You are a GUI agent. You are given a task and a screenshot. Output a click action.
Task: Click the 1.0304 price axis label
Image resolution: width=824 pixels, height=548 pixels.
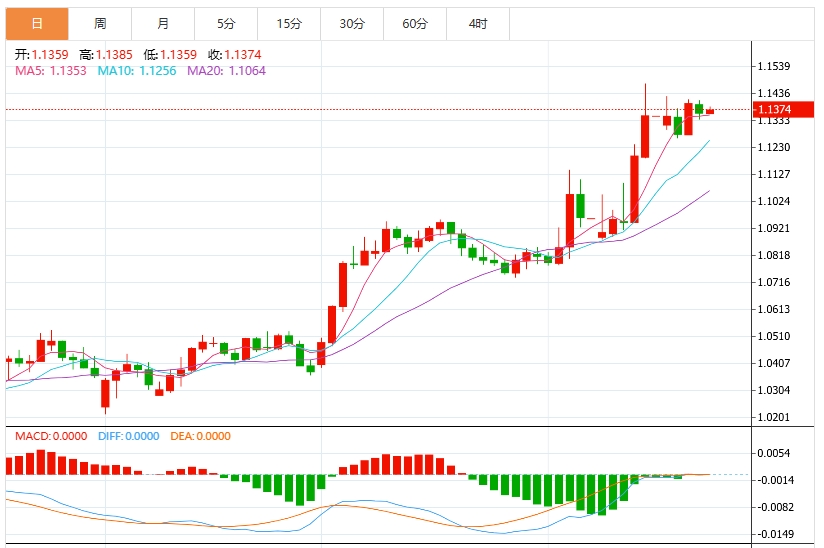[x=774, y=390]
